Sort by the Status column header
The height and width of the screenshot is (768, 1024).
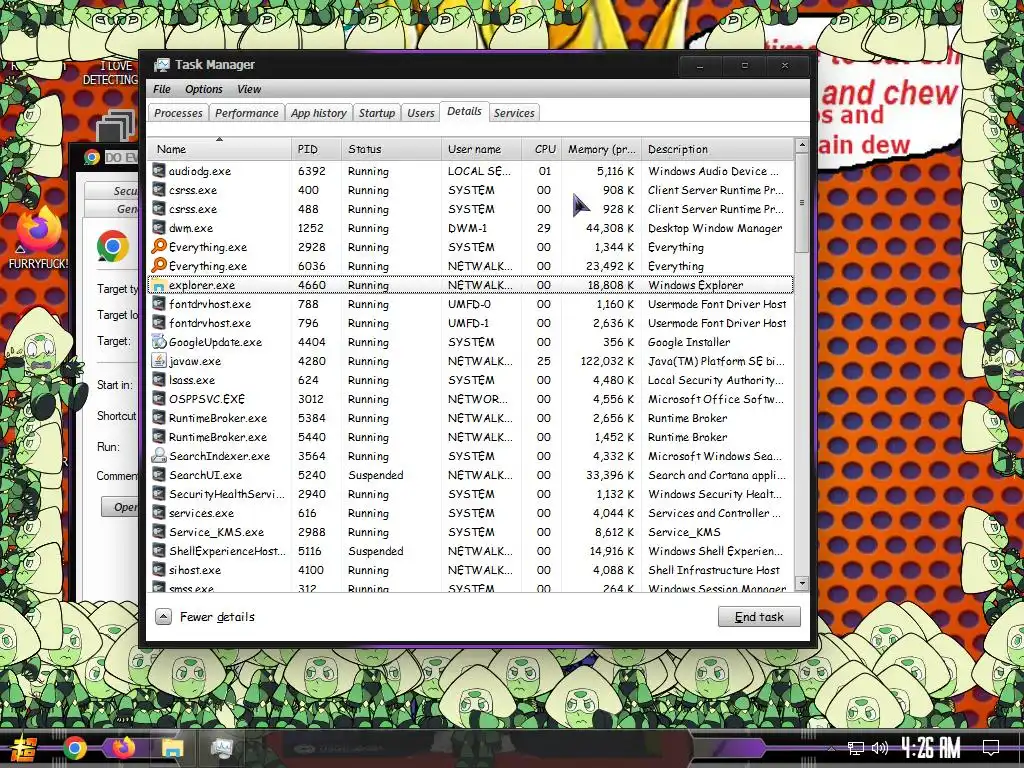pyautogui.click(x=391, y=149)
